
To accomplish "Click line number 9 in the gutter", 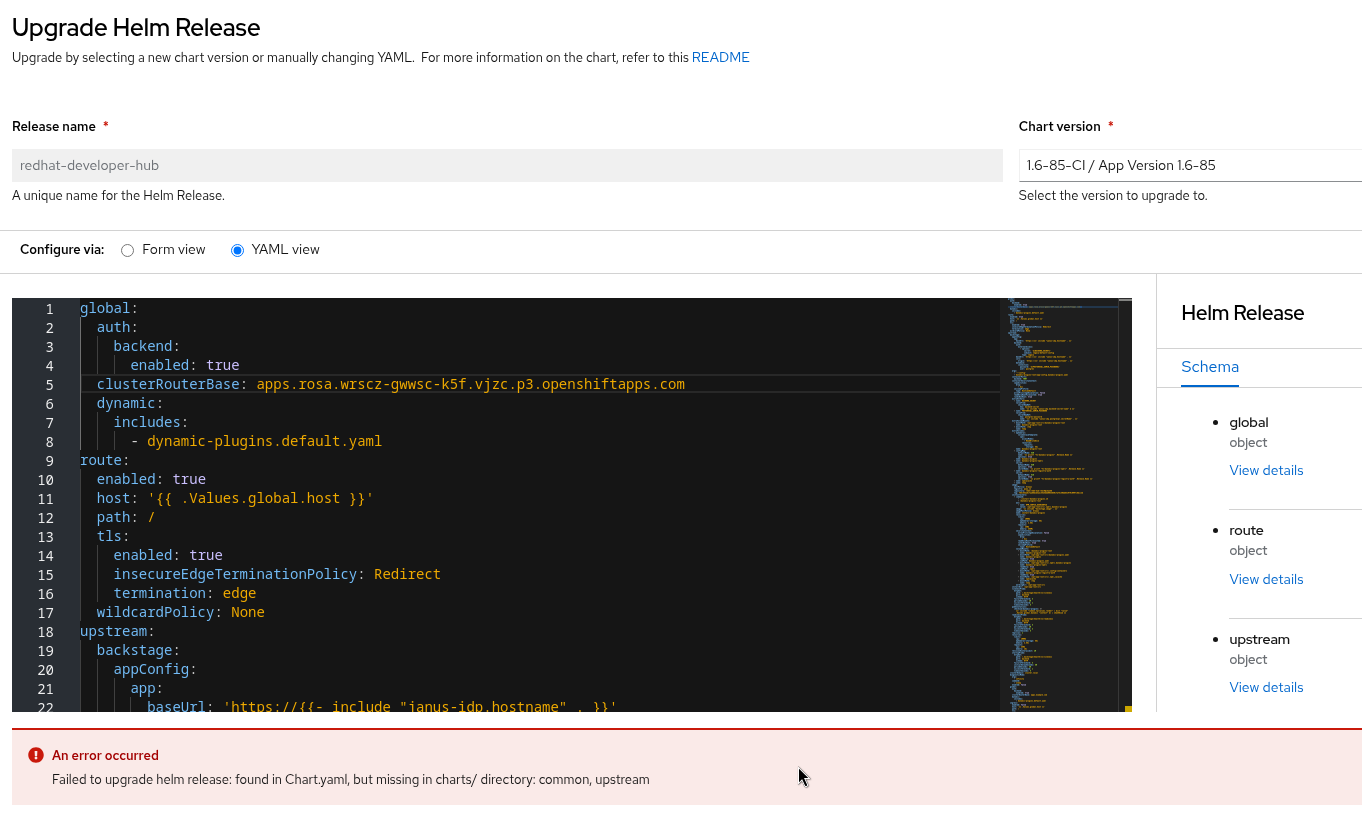I will pos(49,461).
